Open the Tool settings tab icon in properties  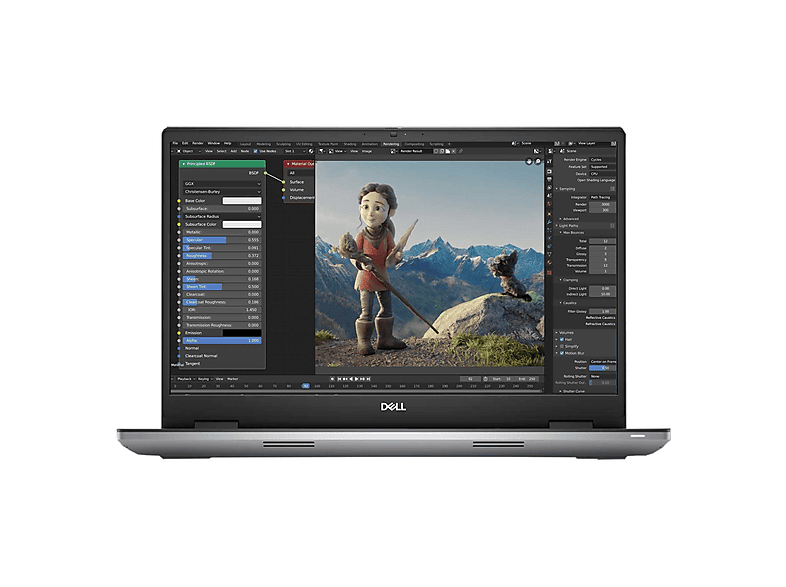coord(549,161)
